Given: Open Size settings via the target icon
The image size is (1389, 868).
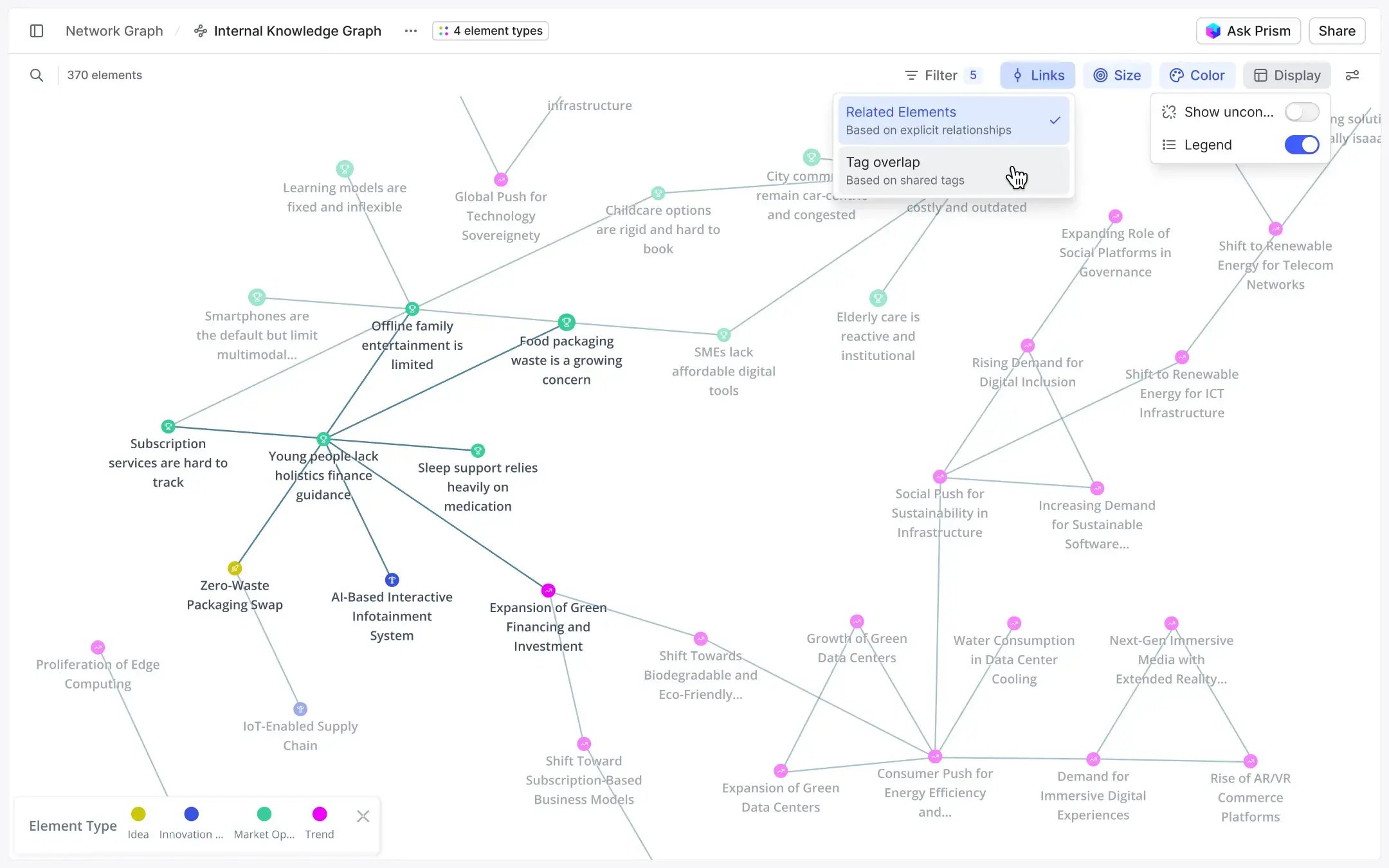Looking at the screenshot, I should click(1101, 75).
